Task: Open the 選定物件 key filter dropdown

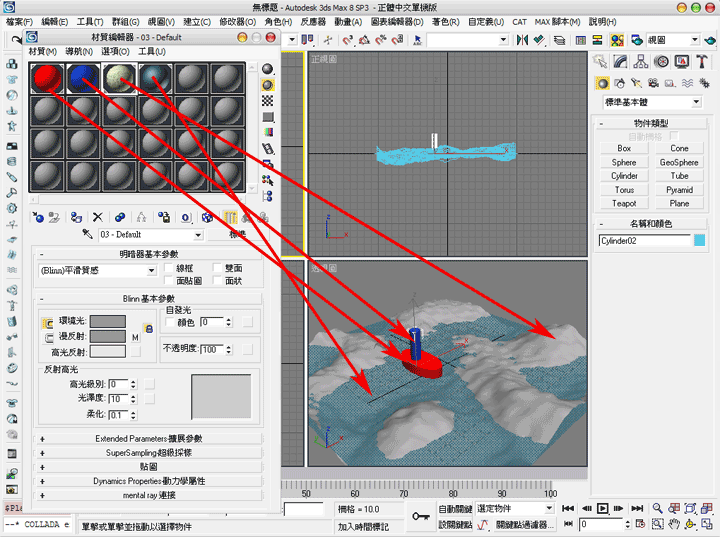Action: 514,509
